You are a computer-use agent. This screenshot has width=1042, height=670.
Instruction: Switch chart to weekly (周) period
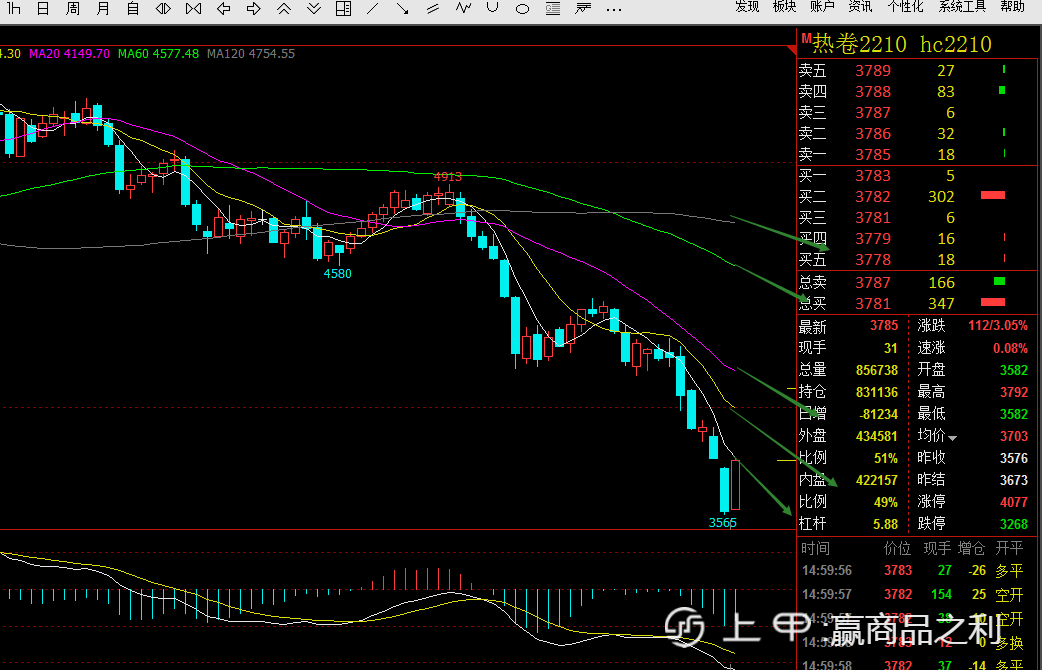click(x=72, y=9)
